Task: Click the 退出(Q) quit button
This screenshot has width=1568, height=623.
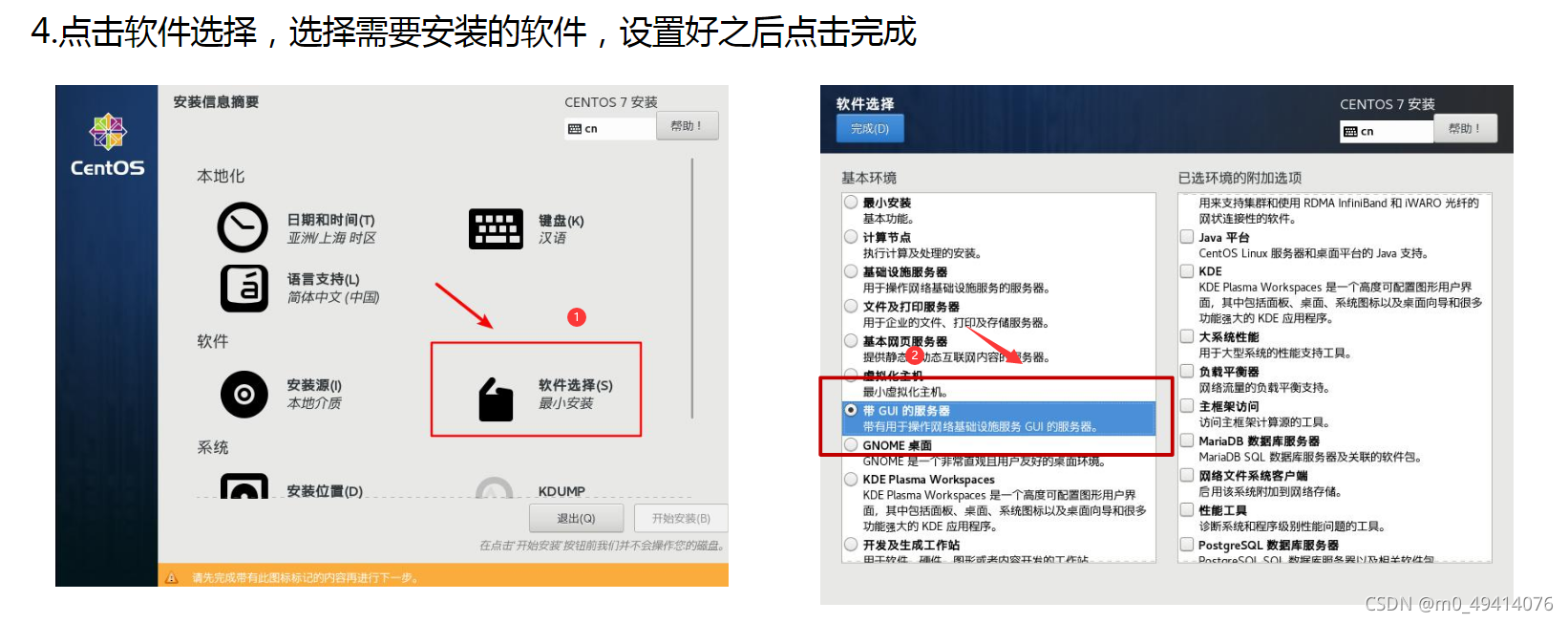Action: point(576,518)
